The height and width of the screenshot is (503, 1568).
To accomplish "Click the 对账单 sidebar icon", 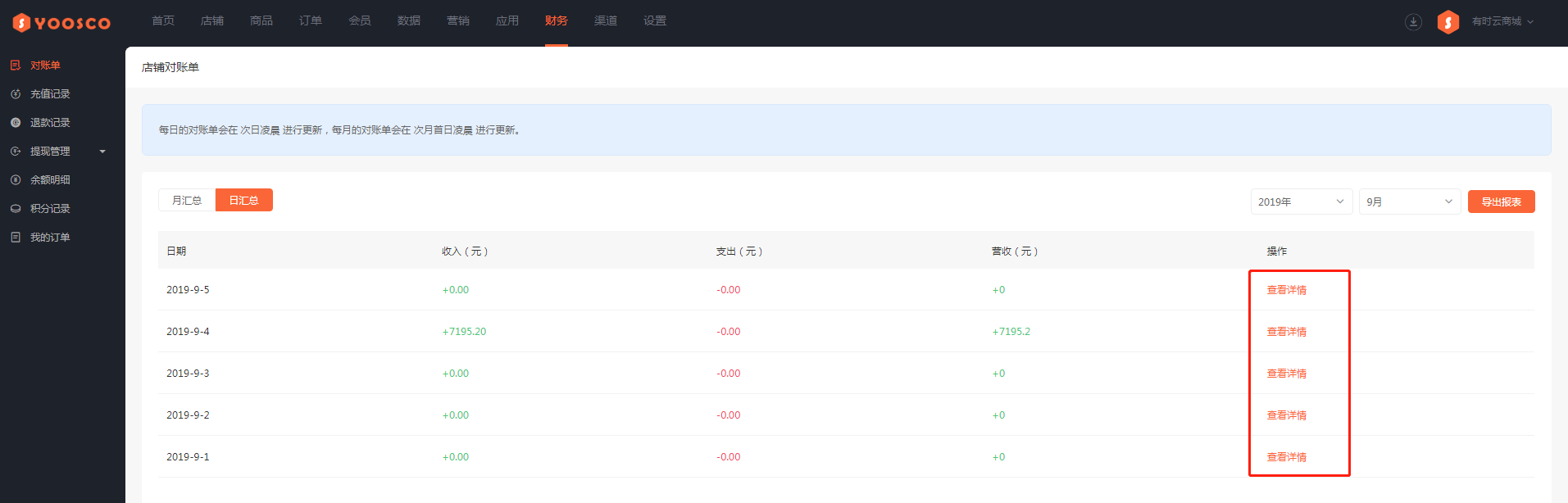I will pyautogui.click(x=16, y=66).
